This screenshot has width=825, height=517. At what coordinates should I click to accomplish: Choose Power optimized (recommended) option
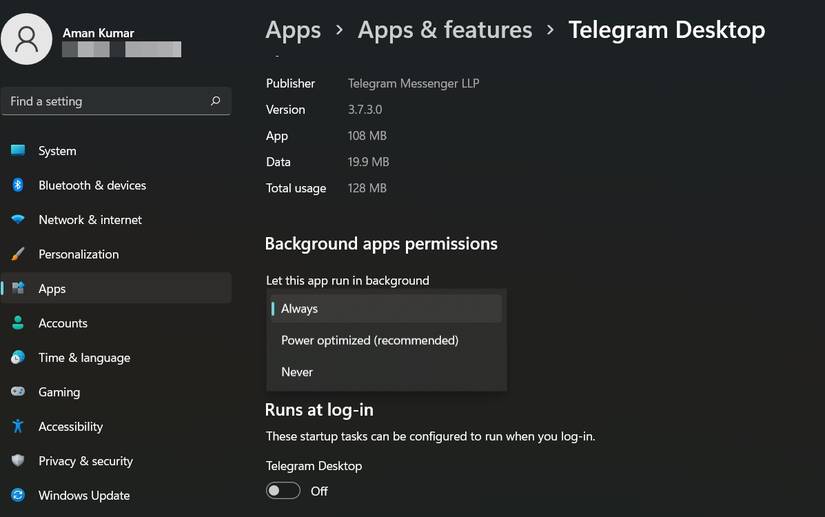point(386,340)
